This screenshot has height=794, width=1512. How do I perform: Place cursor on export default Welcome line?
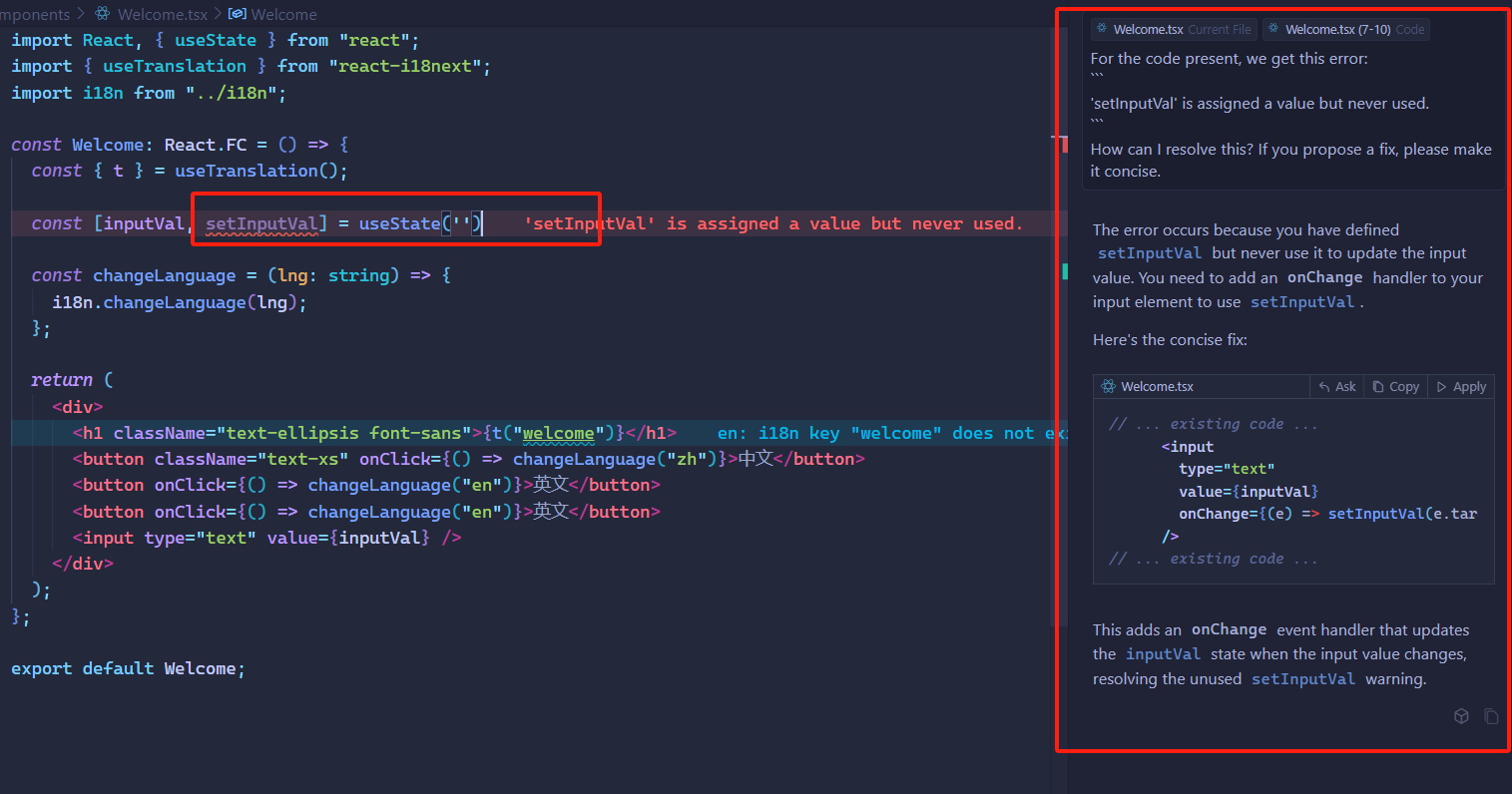pos(128,668)
